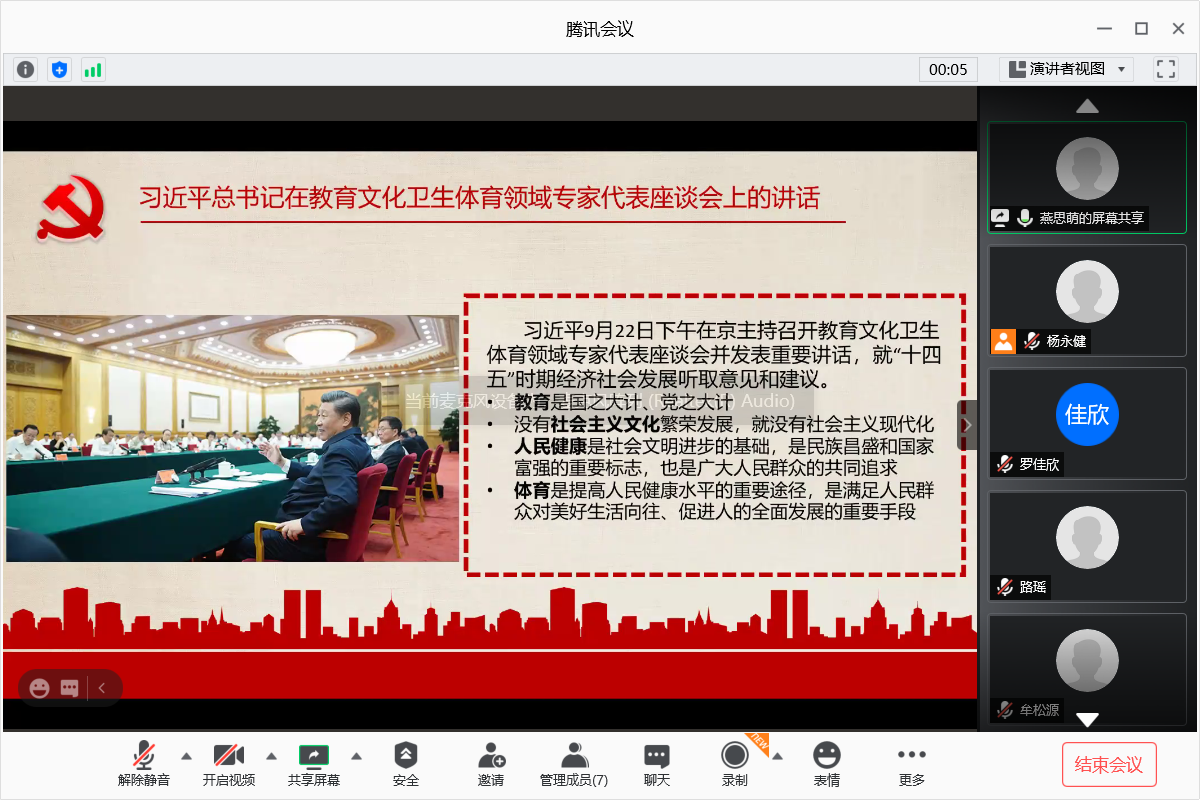Click the 结束会议 end meeting button
1200x800 pixels.
[x=1108, y=765]
